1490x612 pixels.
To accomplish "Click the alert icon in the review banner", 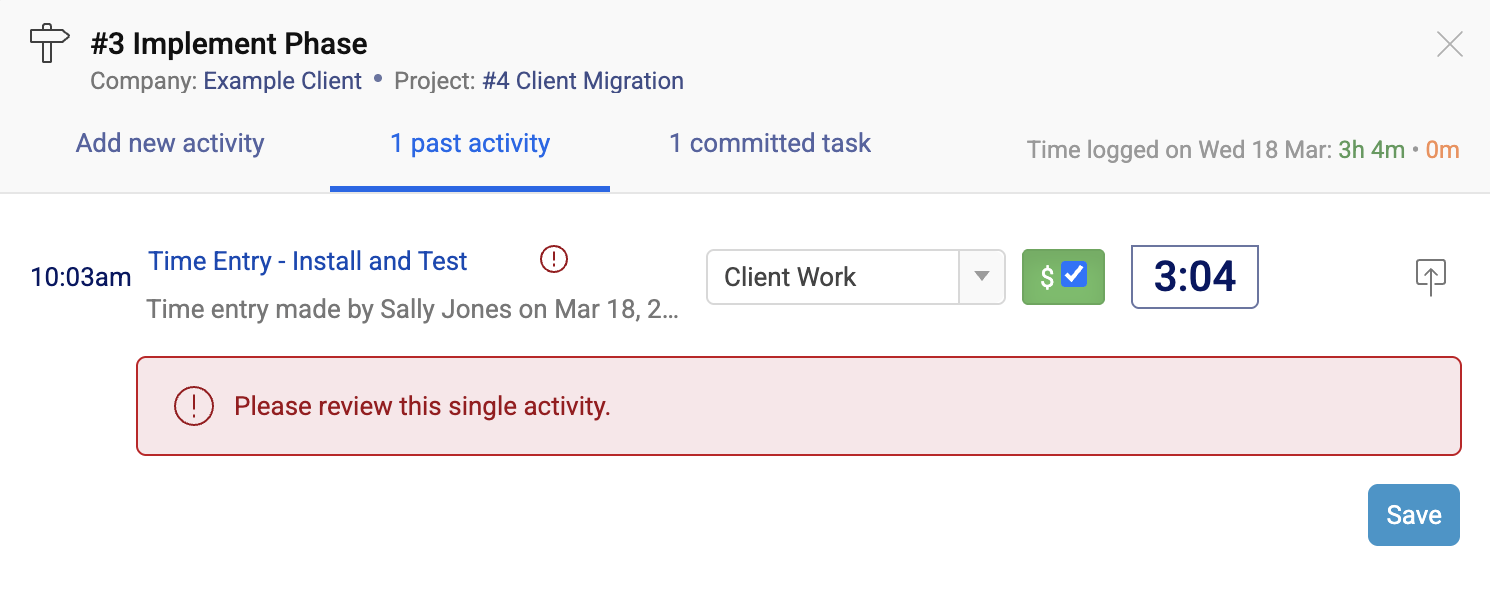I will (194, 406).
